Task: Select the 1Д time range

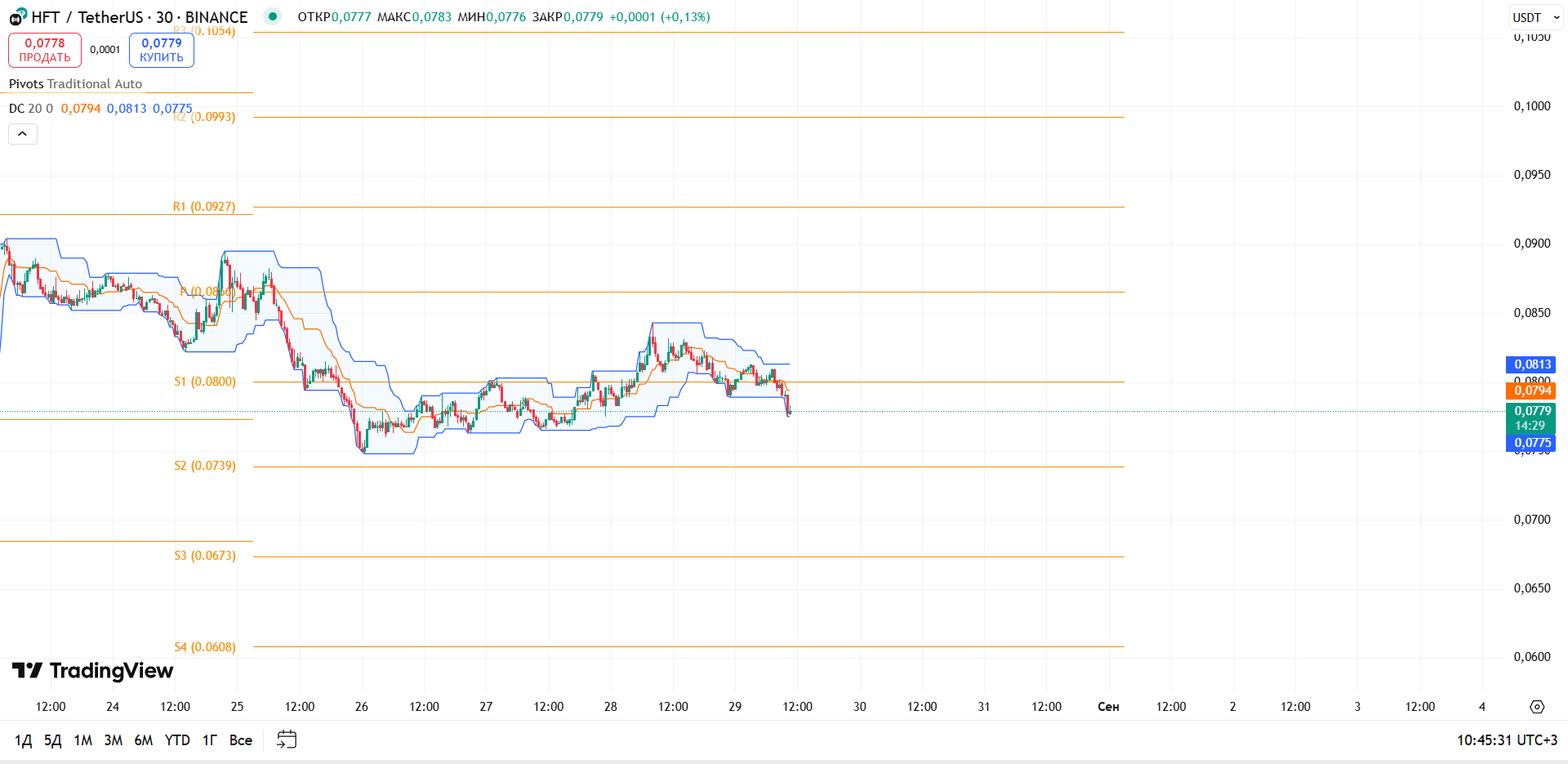Action: click(24, 740)
